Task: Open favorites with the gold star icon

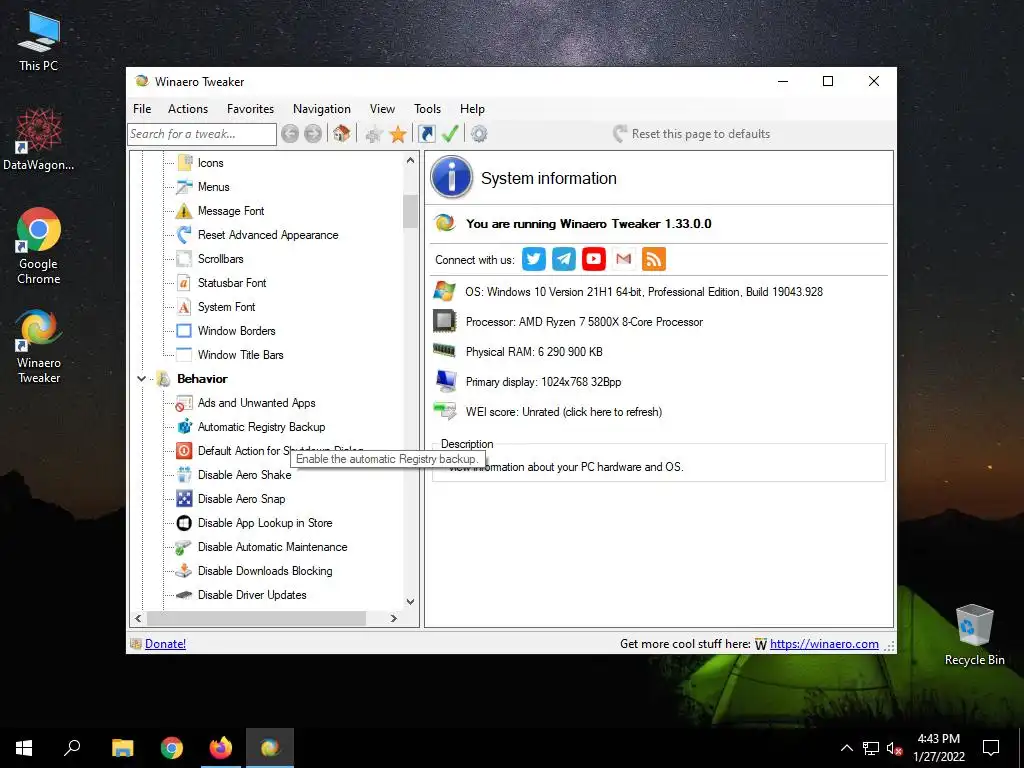Action: tap(398, 135)
